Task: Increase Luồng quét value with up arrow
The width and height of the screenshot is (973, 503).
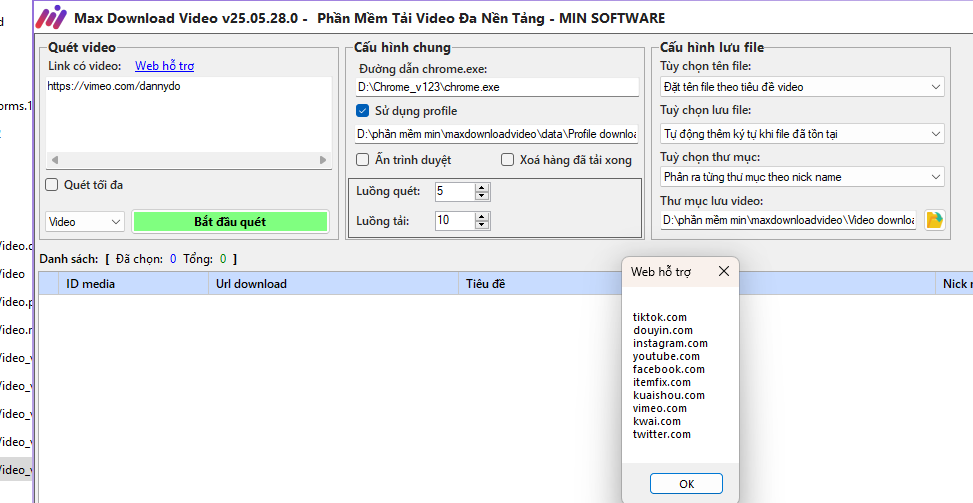Action: [x=482, y=186]
